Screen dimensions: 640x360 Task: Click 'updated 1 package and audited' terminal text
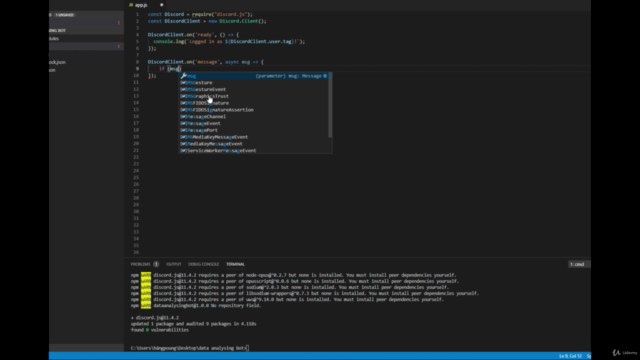coord(193,324)
